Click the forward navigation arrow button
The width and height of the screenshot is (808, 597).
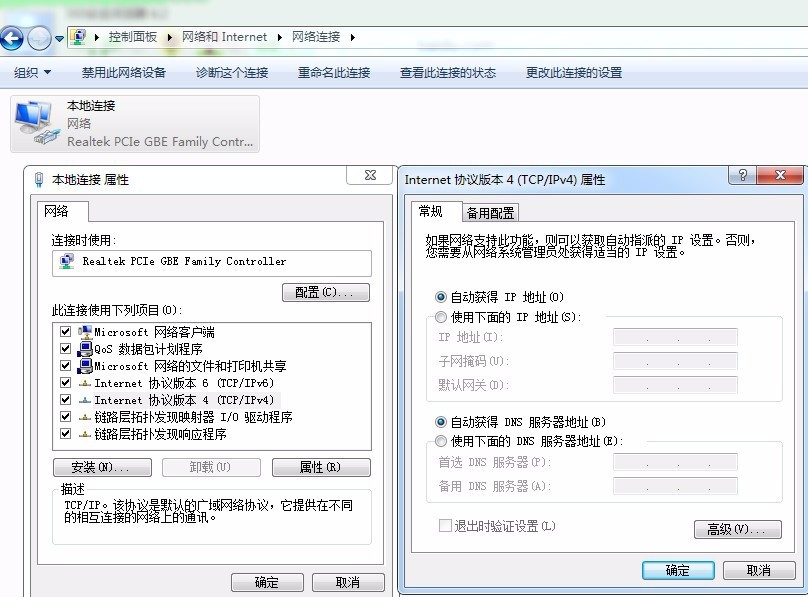point(39,38)
